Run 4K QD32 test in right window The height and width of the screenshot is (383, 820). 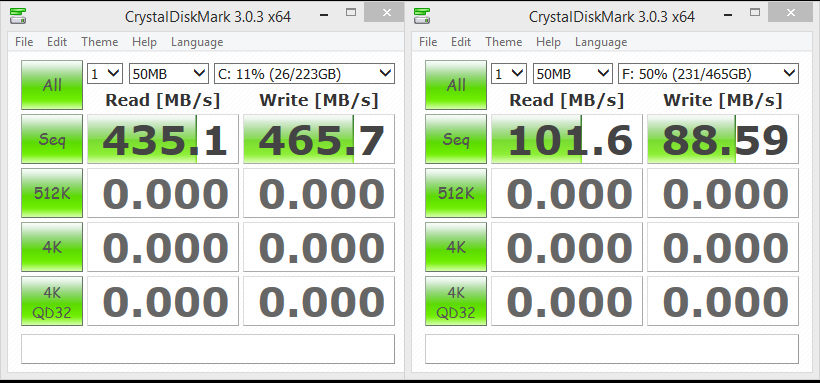point(455,301)
